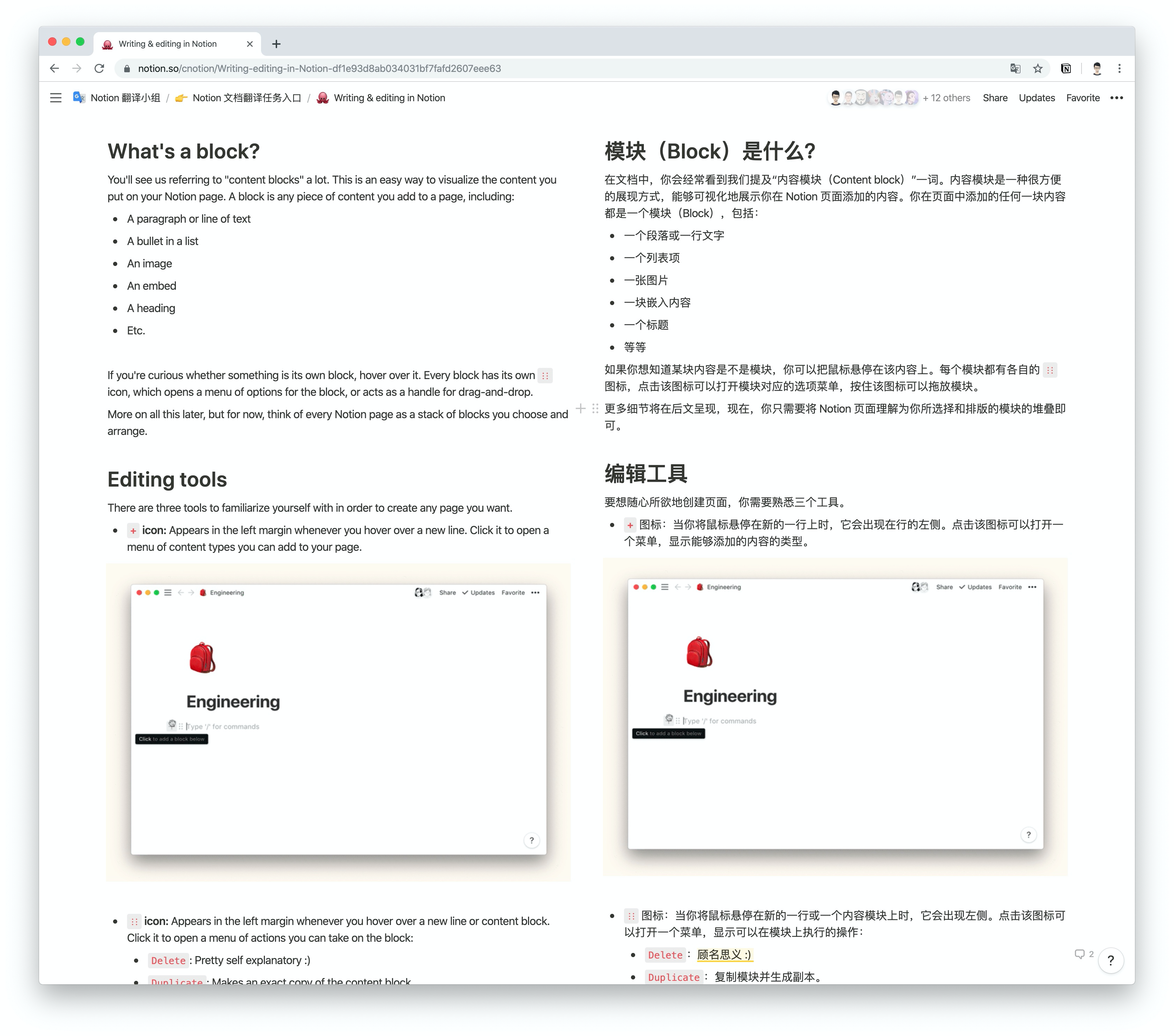Go back with browser back arrow
This screenshot has width=1174, height=1036.
point(54,68)
